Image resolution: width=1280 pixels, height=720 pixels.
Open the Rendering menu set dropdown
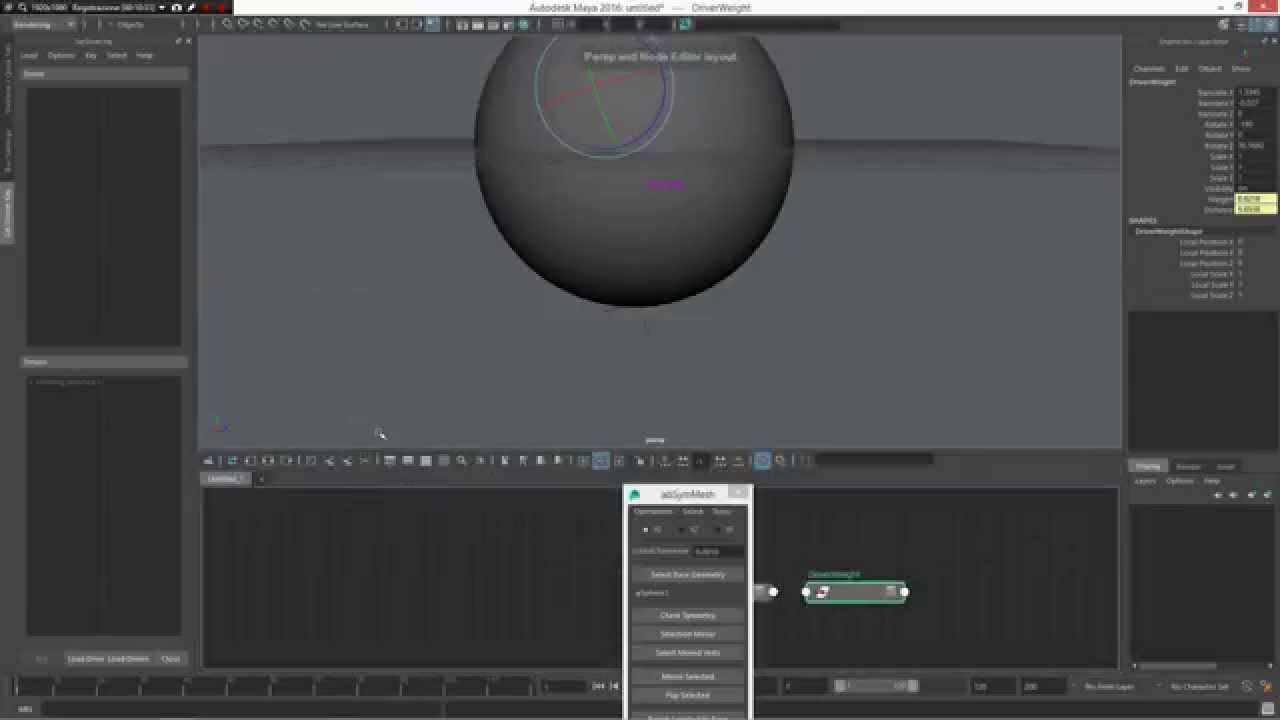point(43,24)
